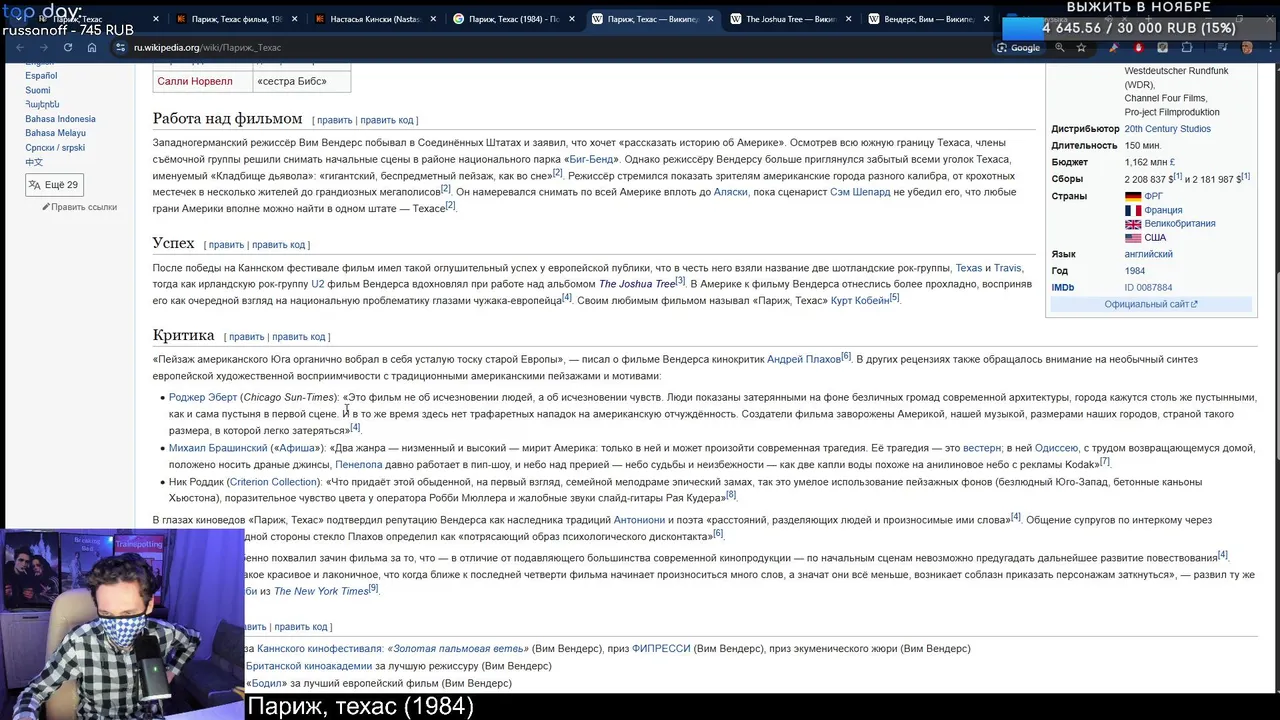Open the Золотая пальмовая ветвь link
The width and height of the screenshot is (1280, 720).
coord(457,649)
